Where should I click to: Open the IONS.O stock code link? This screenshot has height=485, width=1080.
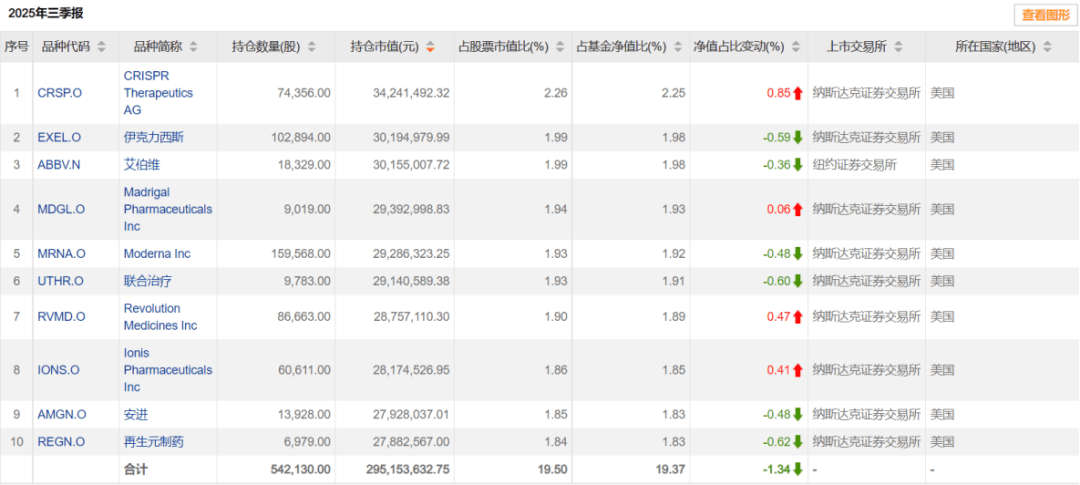click(59, 370)
